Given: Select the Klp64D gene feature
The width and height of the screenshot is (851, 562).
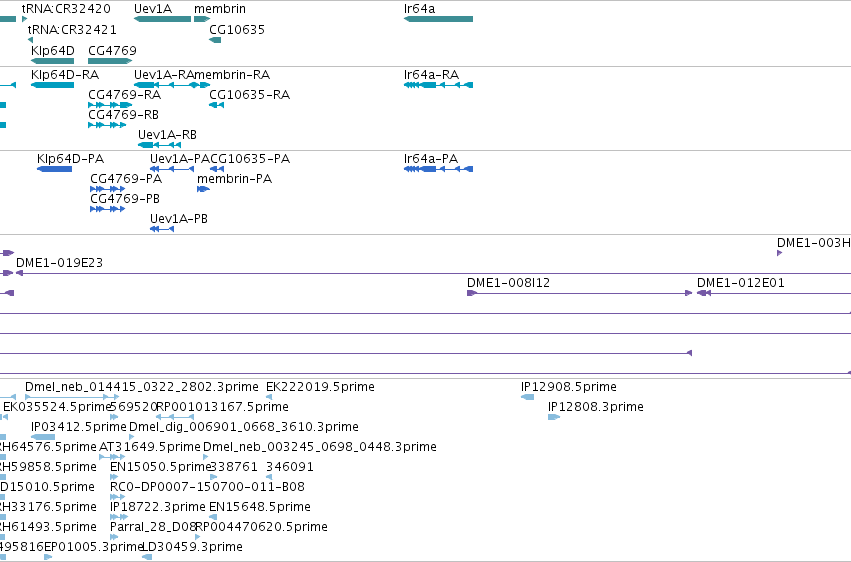Looking at the screenshot, I should [53, 61].
